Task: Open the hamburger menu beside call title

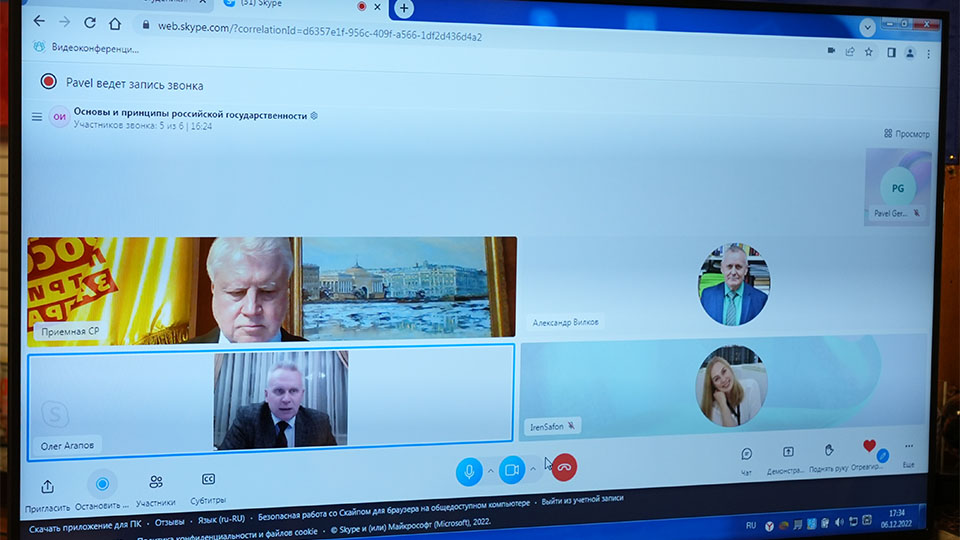Action: [37, 117]
